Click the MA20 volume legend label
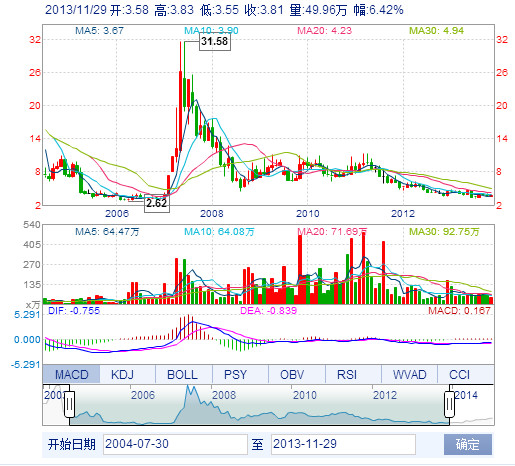The height and width of the screenshot is (466, 515). (x=332, y=231)
